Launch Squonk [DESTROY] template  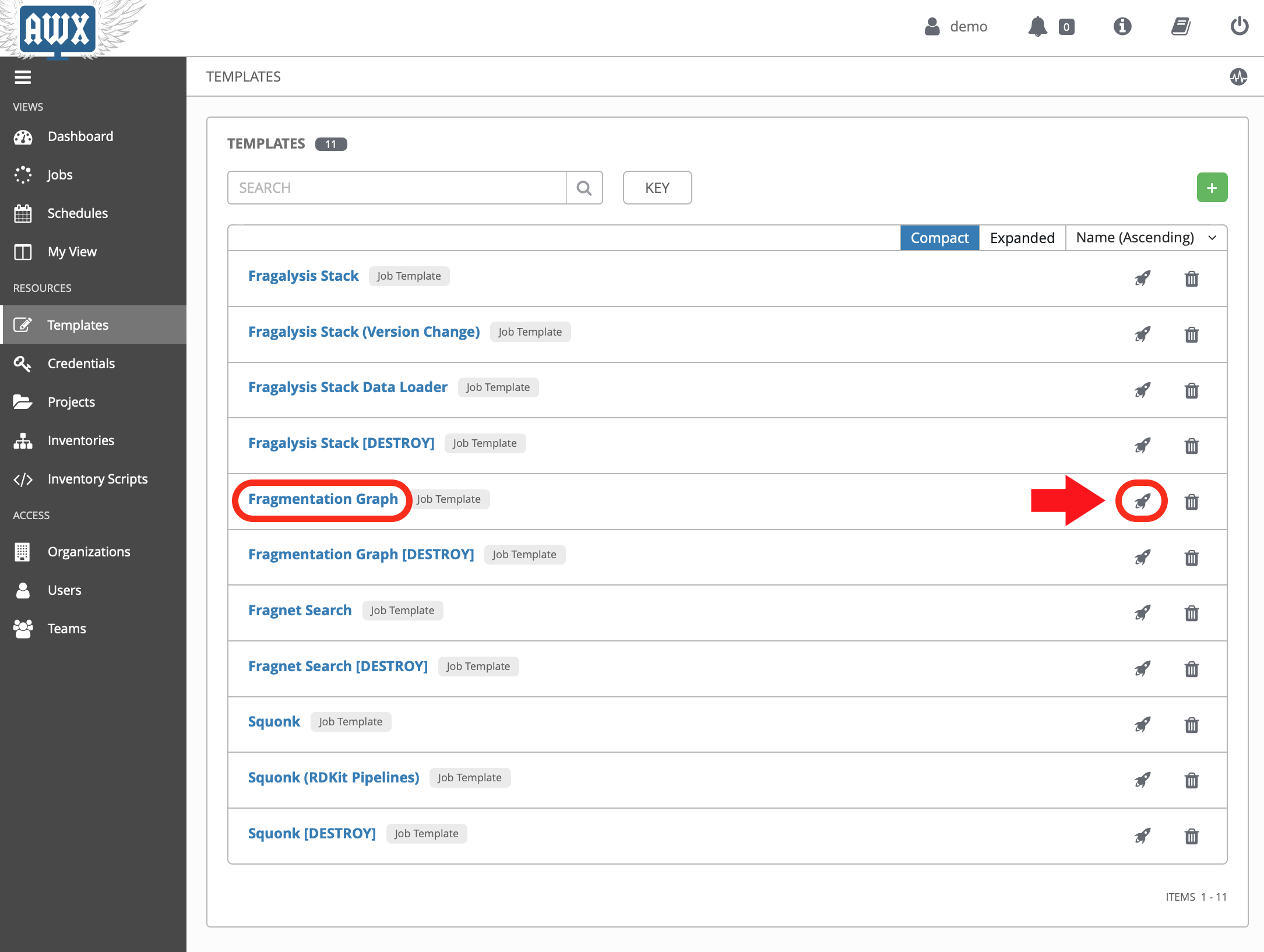coord(1142,836)
